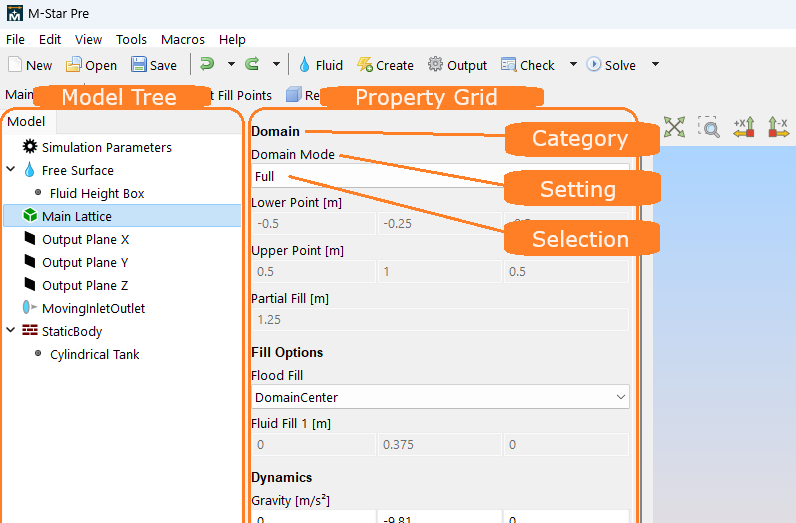Viewport: 796px width, 523px height.
Task: Select the Fluid Height Box item
Action: pyautogui.click(x=97, y=193)
